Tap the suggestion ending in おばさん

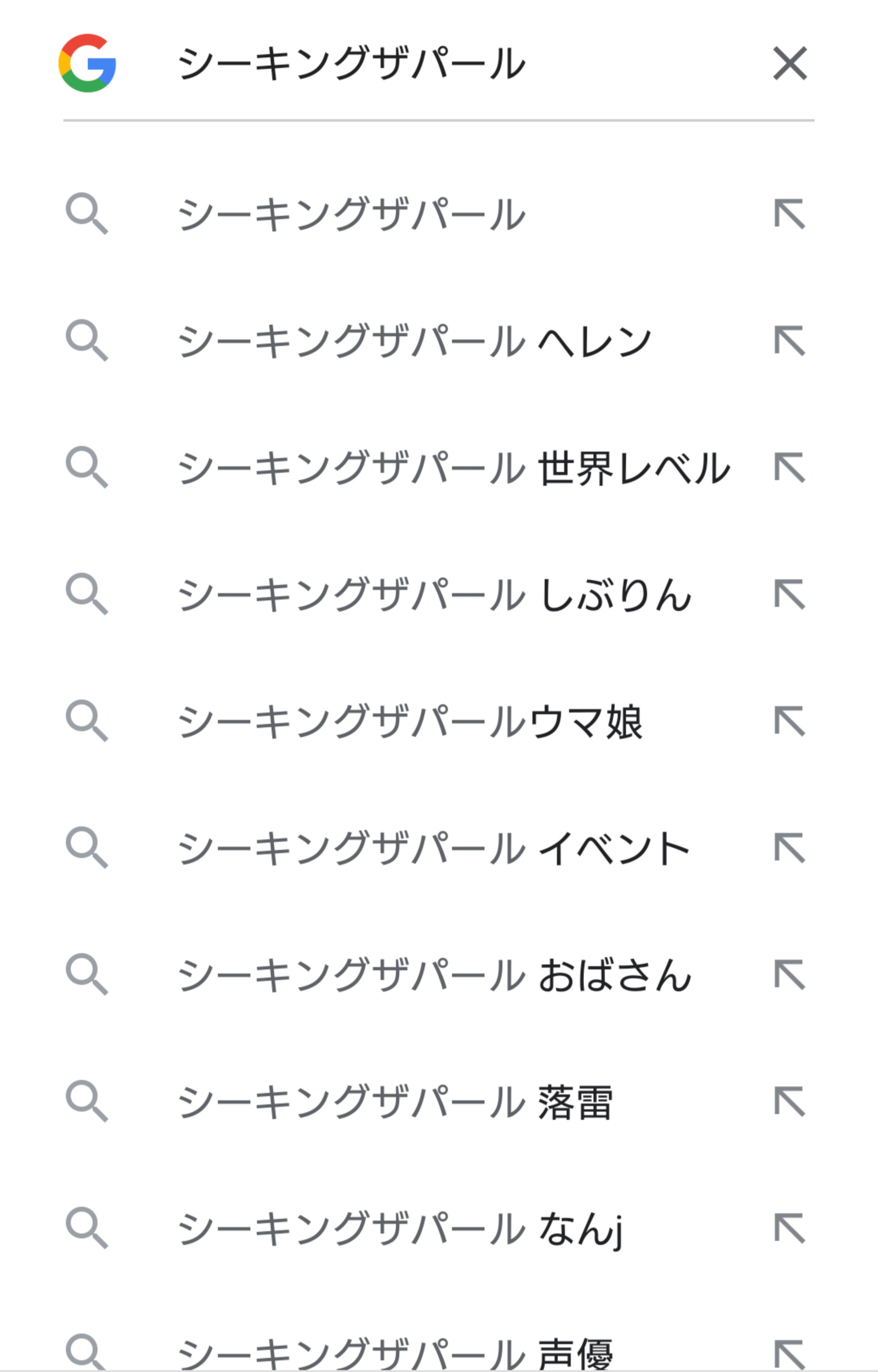[x=435, y=975]
